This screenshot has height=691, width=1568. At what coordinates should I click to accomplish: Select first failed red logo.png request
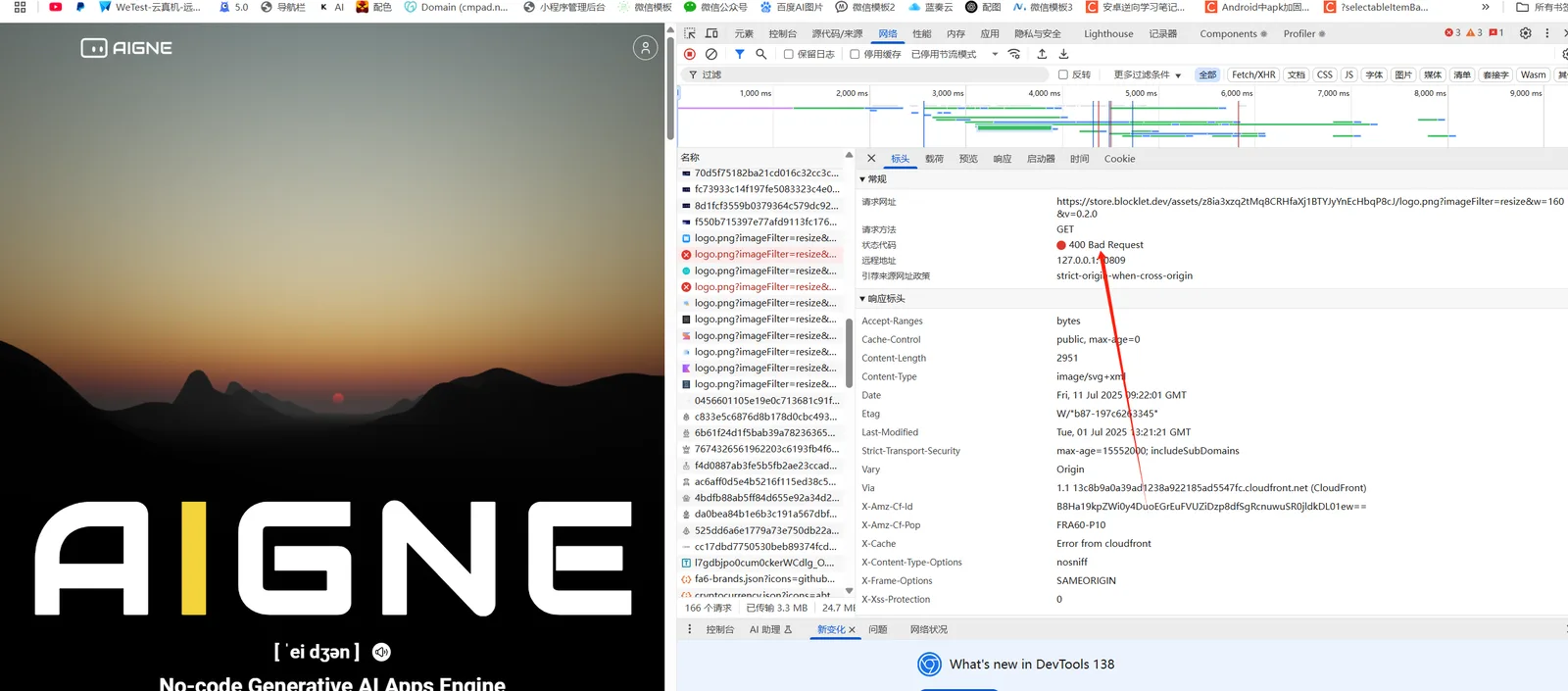(761, 254)
